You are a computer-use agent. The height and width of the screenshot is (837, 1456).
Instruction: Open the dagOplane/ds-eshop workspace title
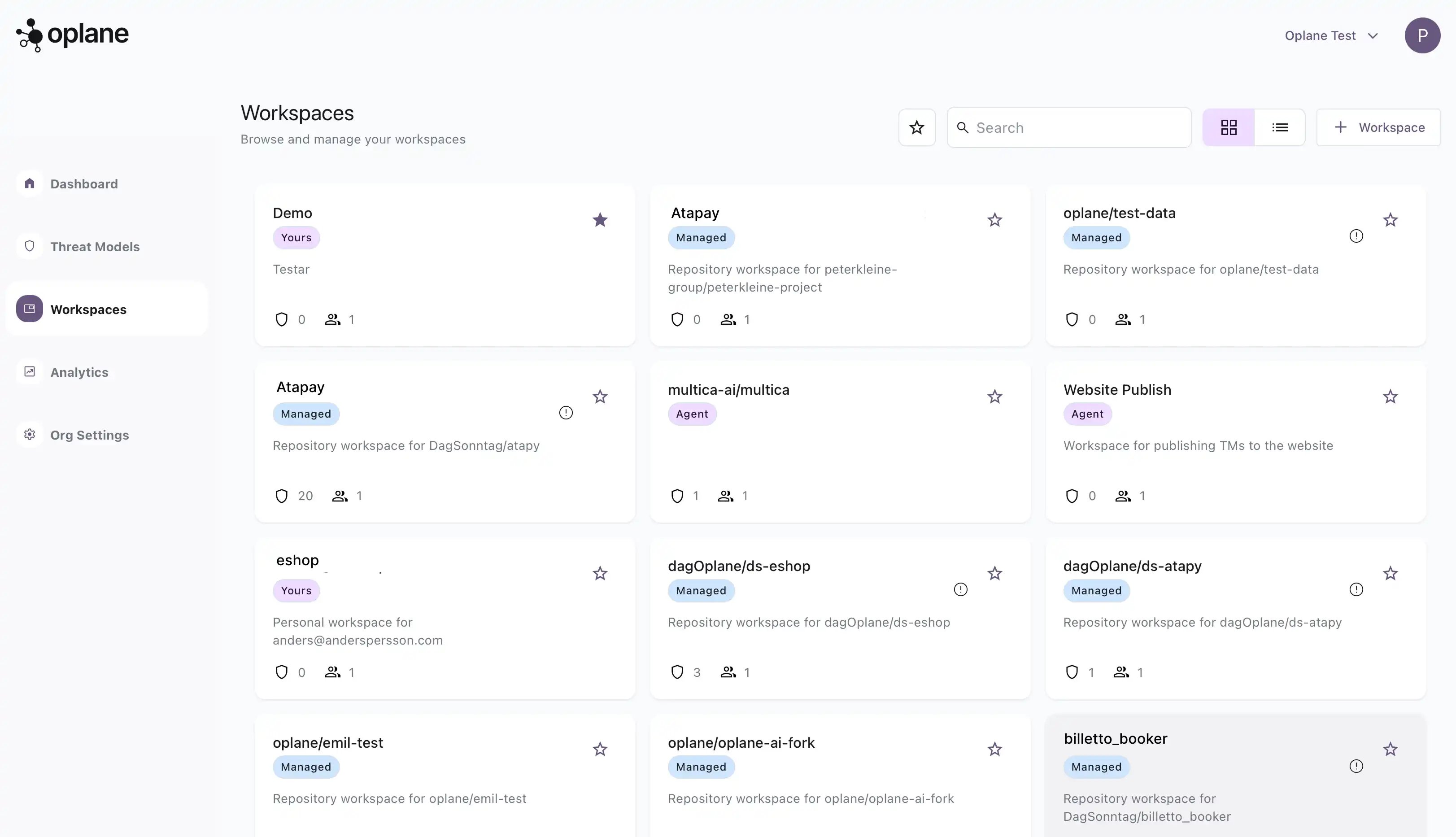[739, 566]
